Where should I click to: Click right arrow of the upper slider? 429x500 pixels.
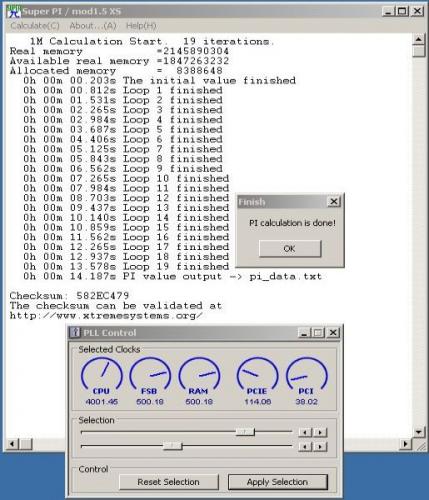click(320, 432)
